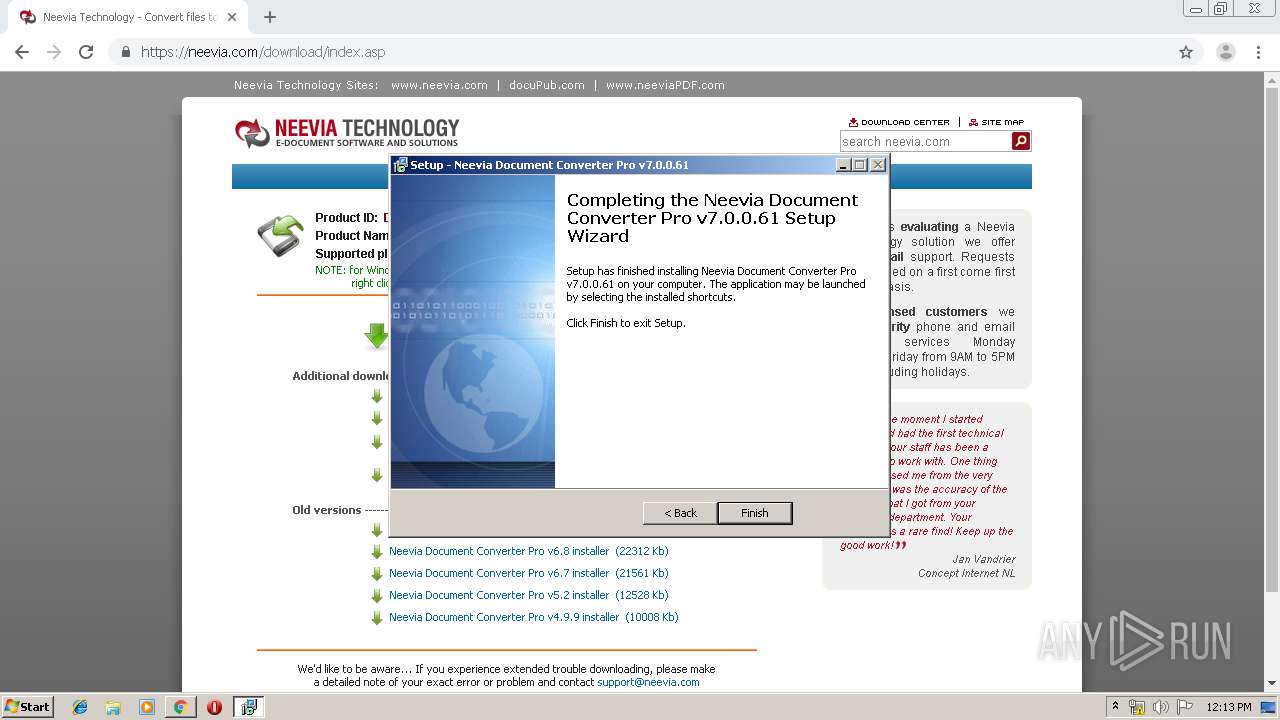
Task: View site security lock info
Action: pyautogui.click(x=126, y=52)
